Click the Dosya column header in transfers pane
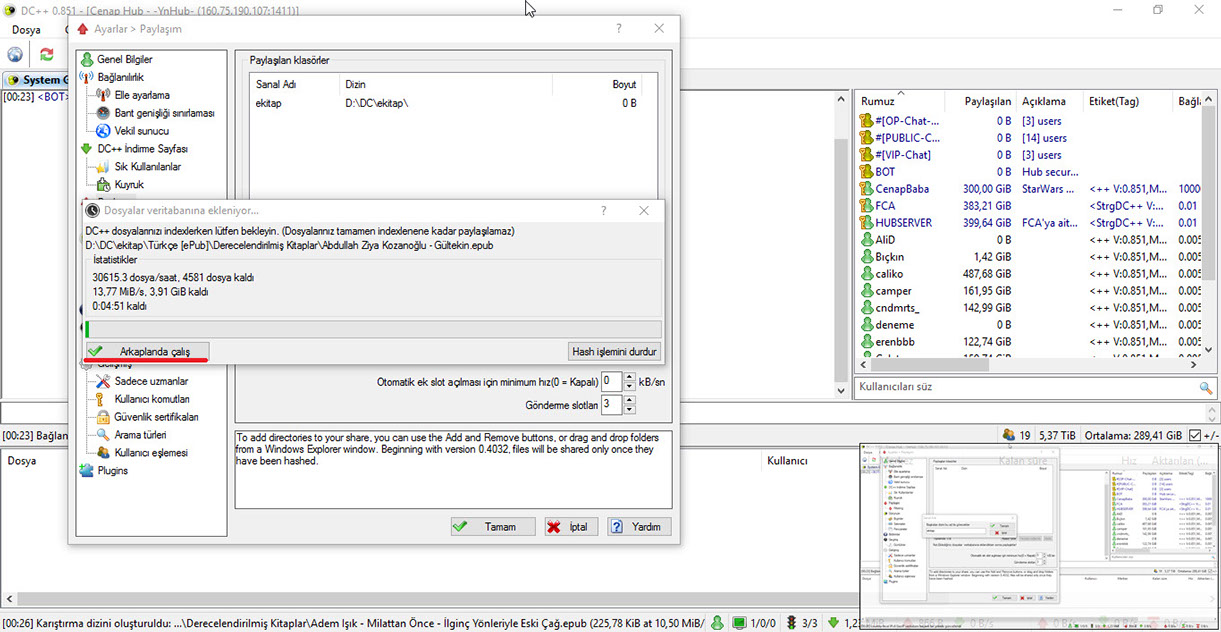Image resolution: width=1221 pixels, height=632 pixels. click(x=22, y=461)
